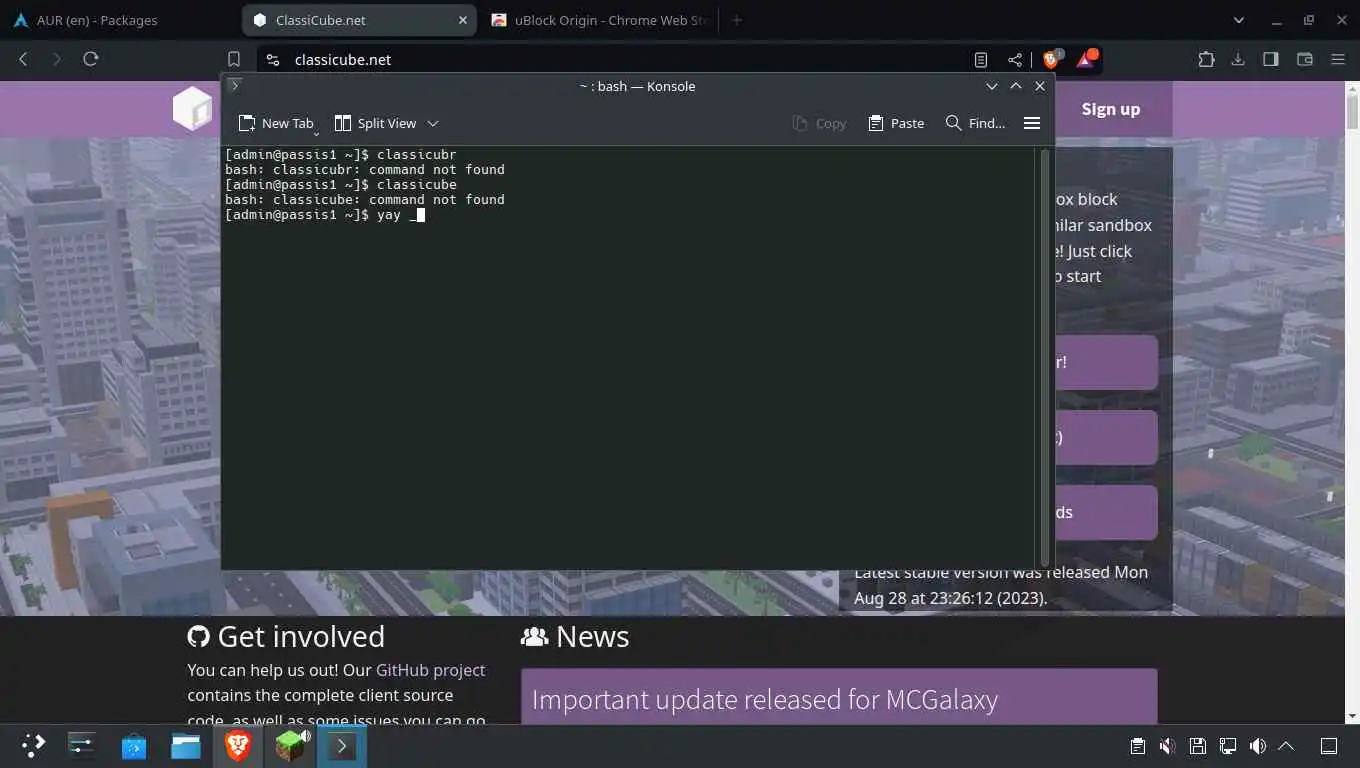This screenshot has width=1360, height=768.
Task: Go back in browser history
Action: pos(23,59)
